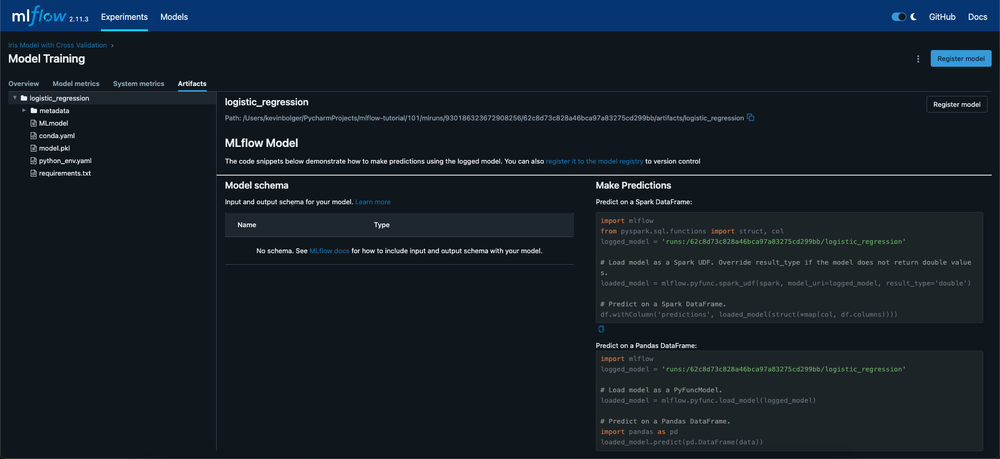Click the outlined Register model button

[x=957, y=105]
